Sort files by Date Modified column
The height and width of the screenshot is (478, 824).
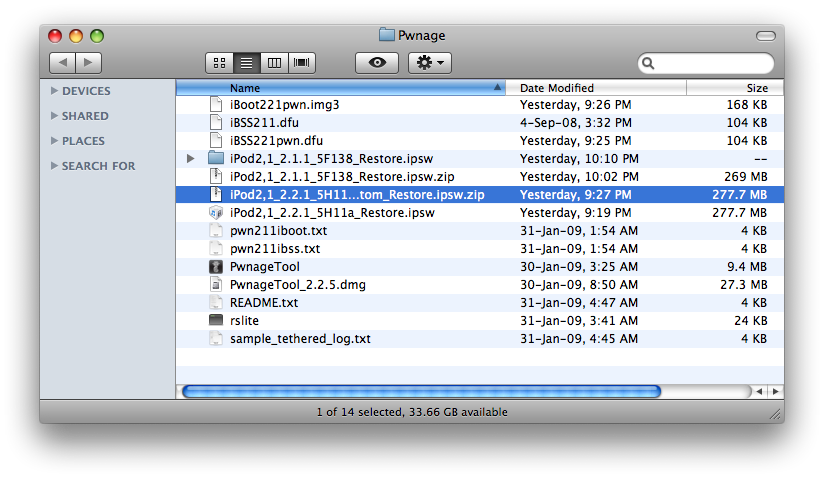point(600,88)
